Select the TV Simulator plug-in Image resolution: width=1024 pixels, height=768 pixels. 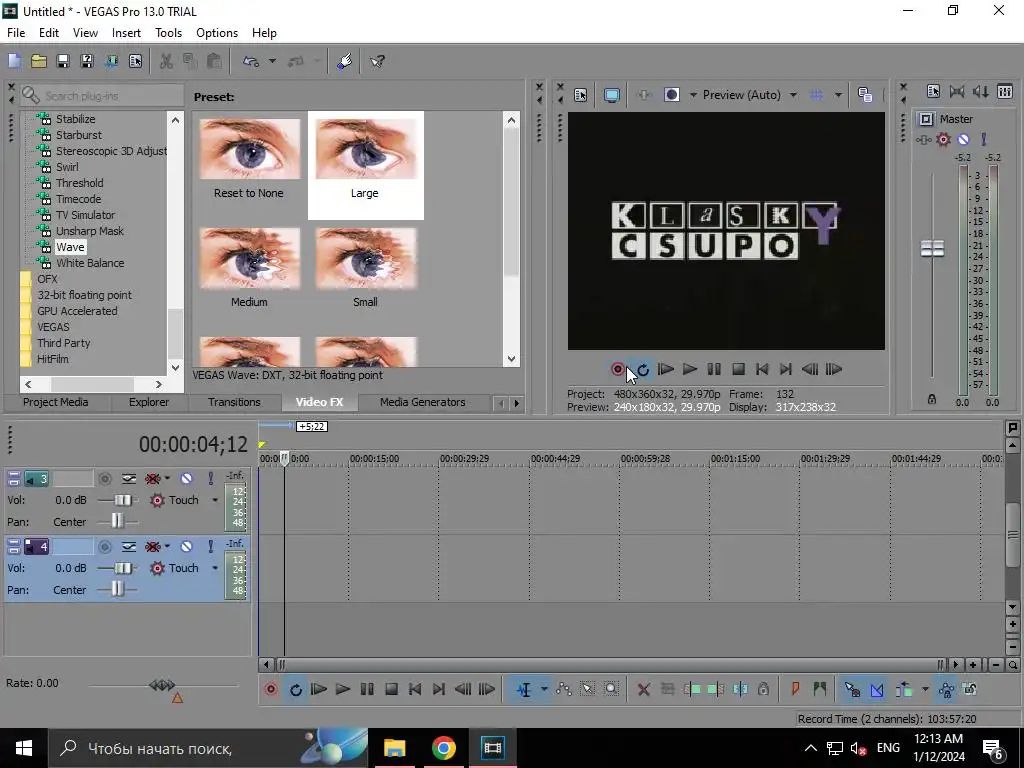[85, 216]
